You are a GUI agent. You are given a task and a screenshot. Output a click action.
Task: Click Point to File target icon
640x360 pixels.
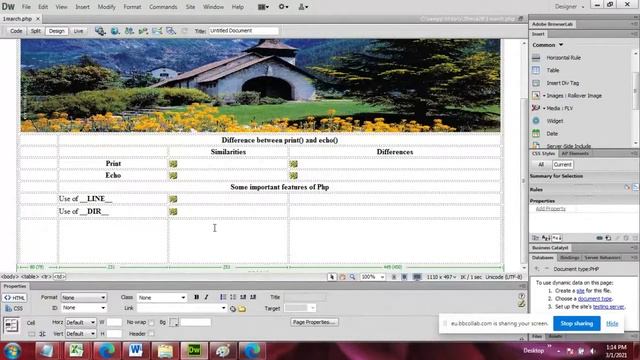coord(233,309)
